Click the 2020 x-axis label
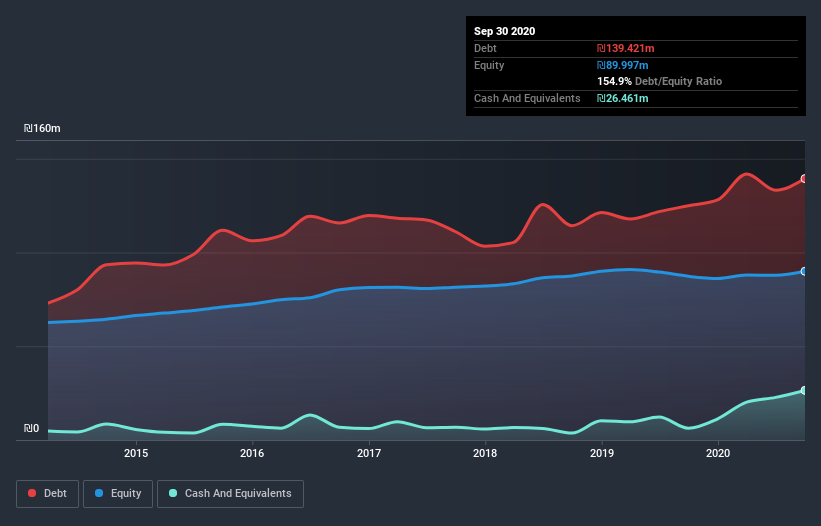This screenshot has width=821, height=526. coord(718,453)
